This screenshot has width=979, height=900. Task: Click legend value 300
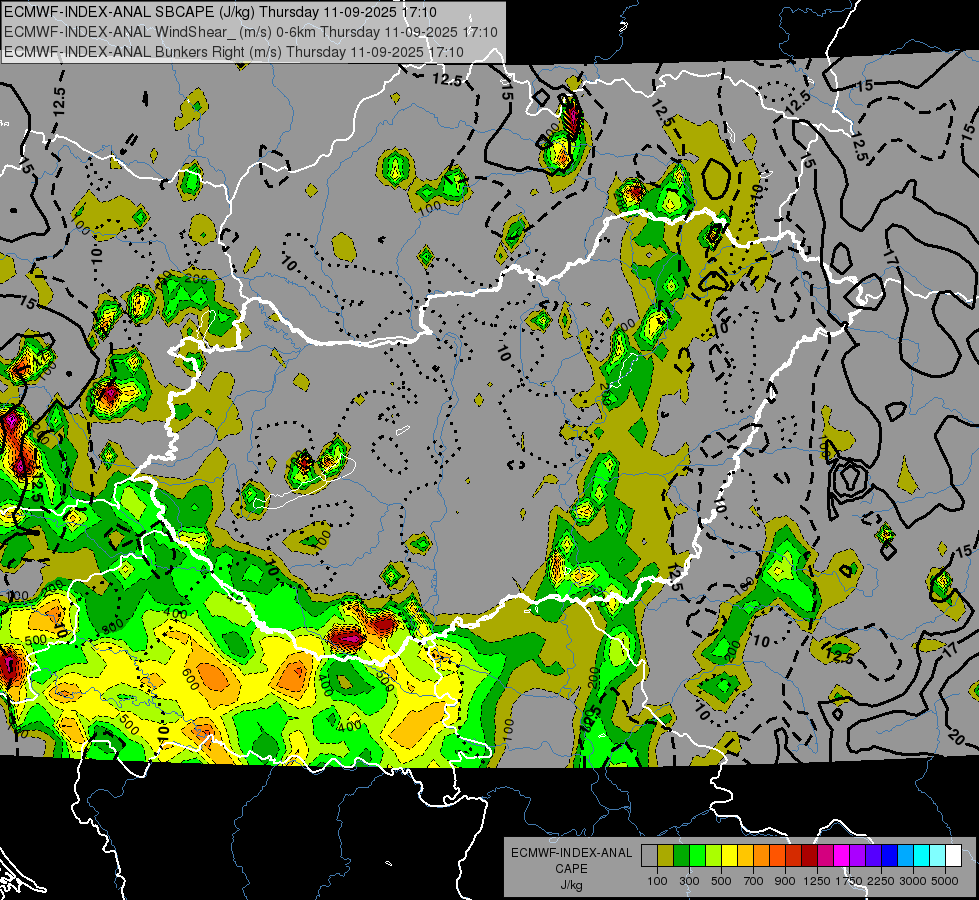689,881
